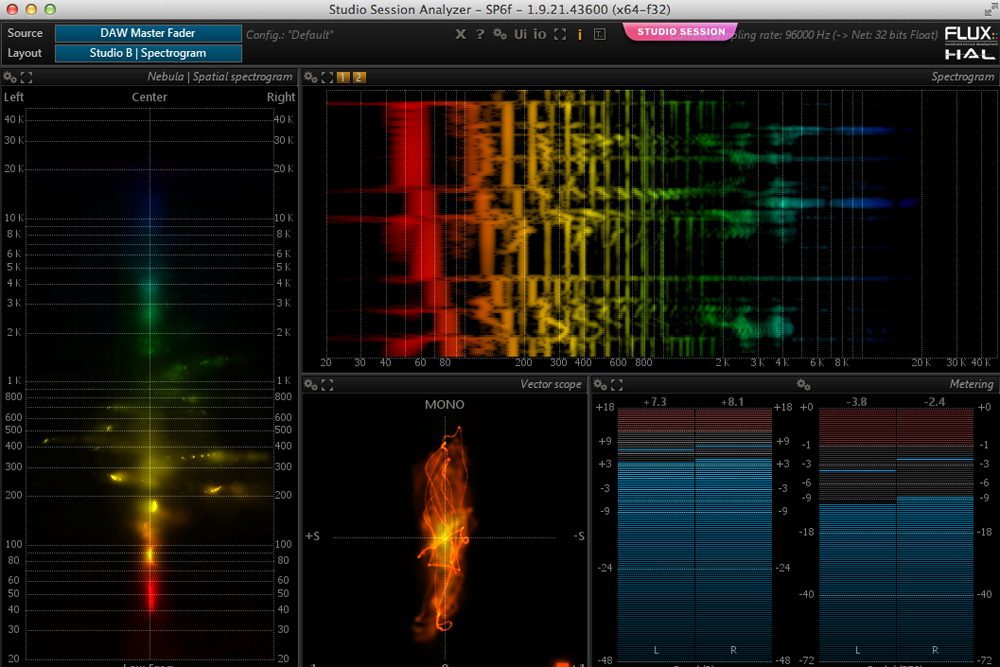Image resolution: width=1000 pixels, height=667 pixels.
Task: Click the X icon in the top toolbar
Action: tap(460, 34)
